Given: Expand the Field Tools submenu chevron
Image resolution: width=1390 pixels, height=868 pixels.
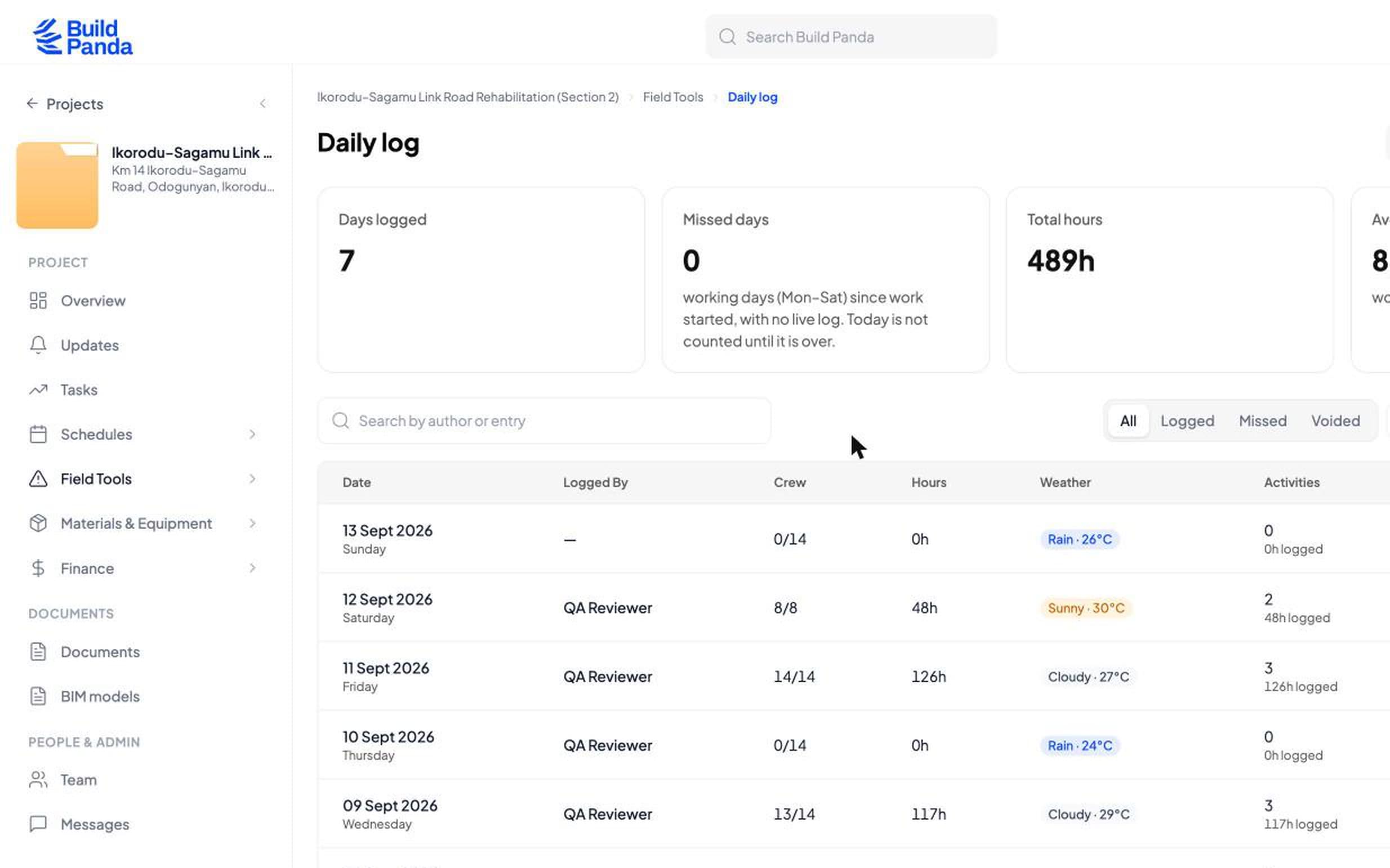Looking at the screenshot, I should coord(252,479).
